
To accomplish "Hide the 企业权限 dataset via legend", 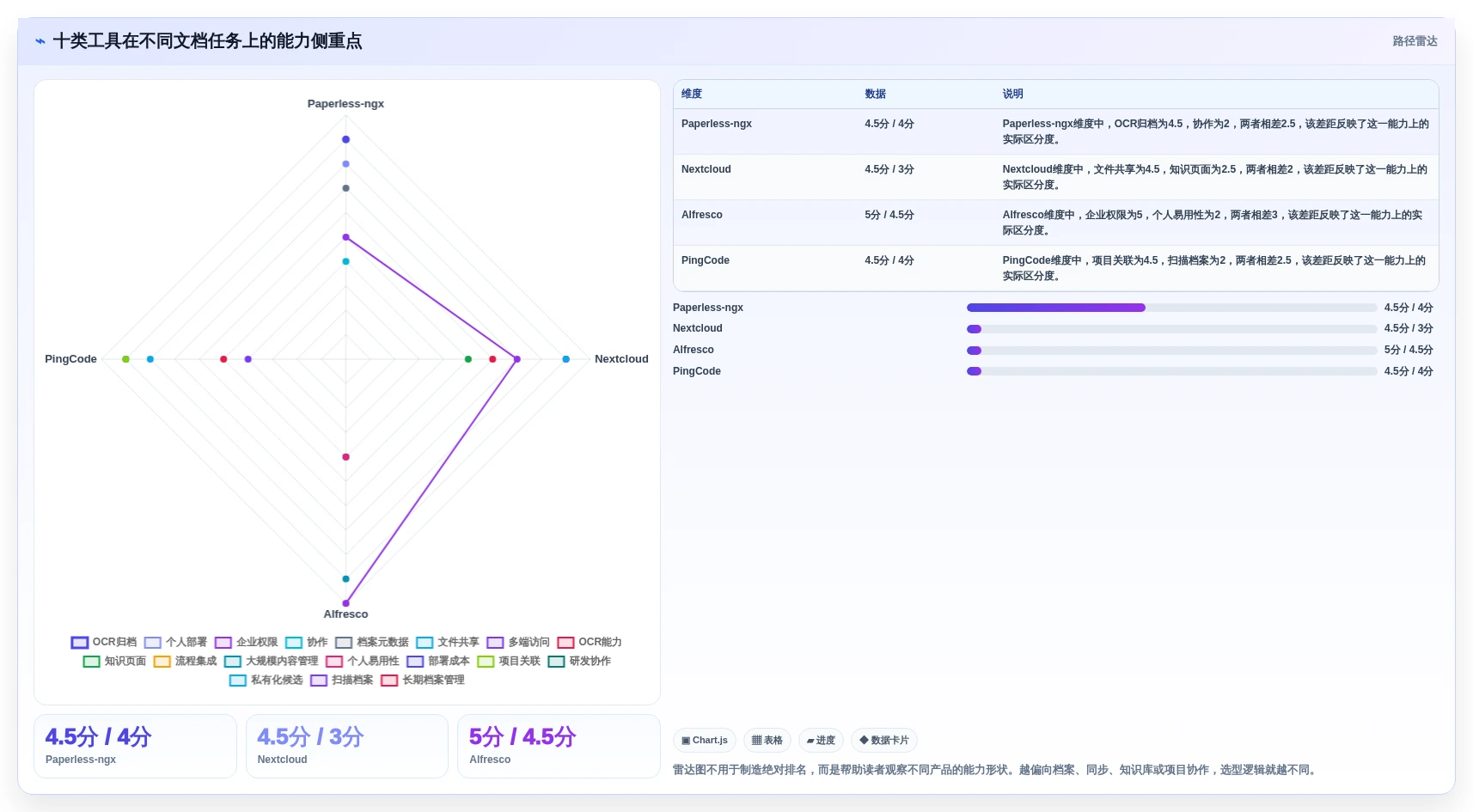I will [x=246, y=642].
